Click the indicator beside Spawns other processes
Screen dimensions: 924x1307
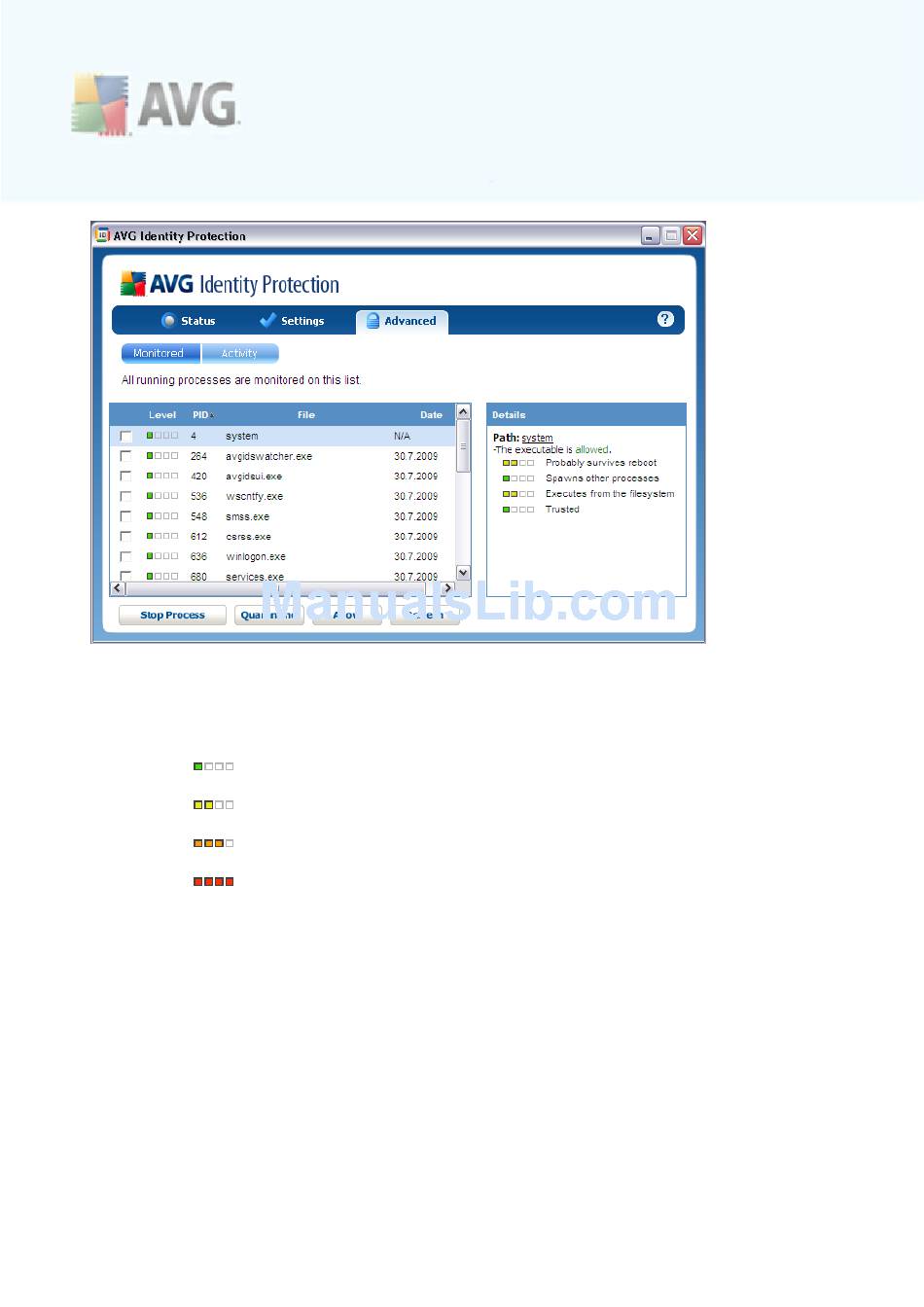pos(518,478)
